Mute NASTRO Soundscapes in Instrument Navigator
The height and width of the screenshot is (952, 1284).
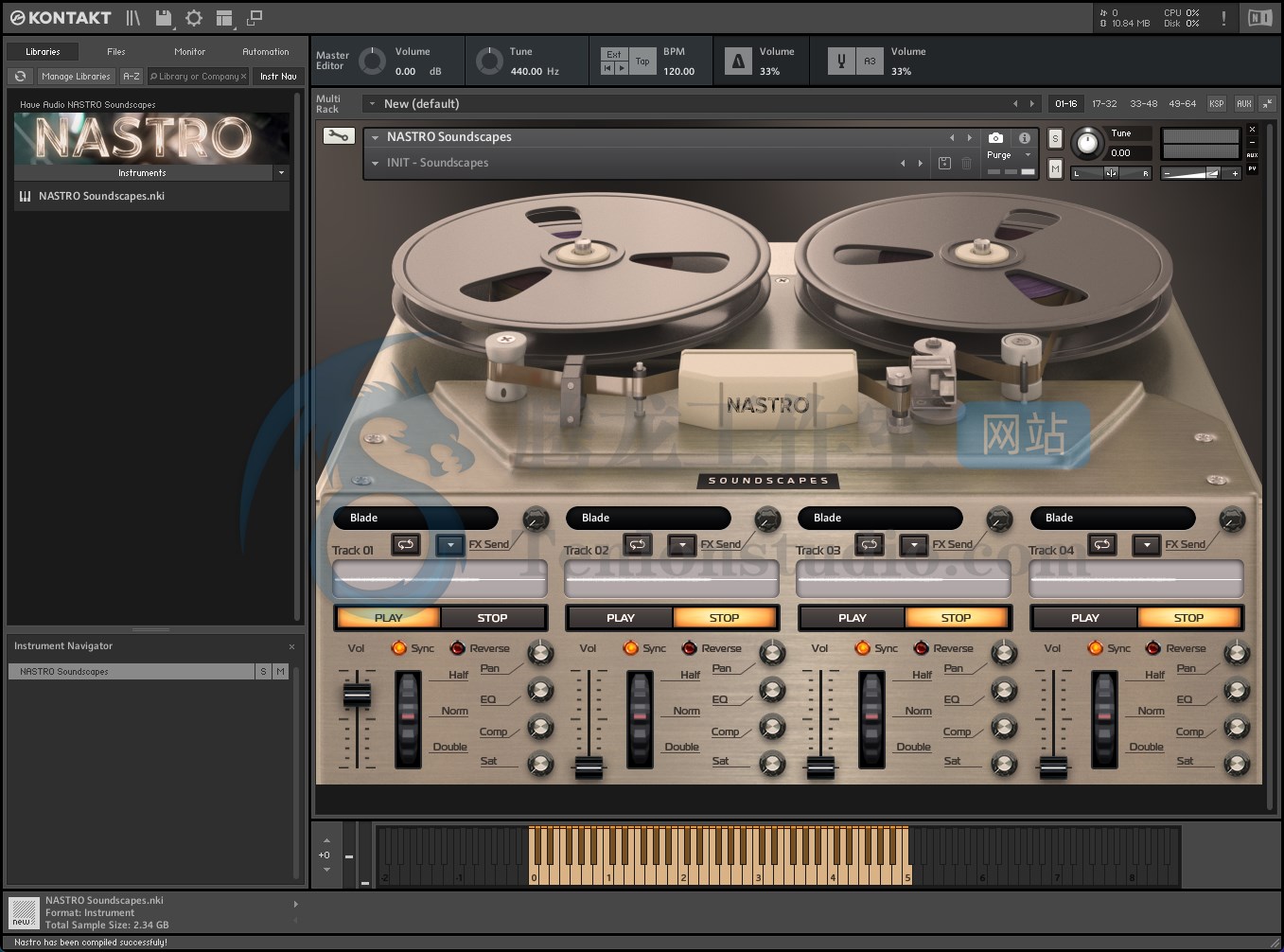tap(280, 672)
